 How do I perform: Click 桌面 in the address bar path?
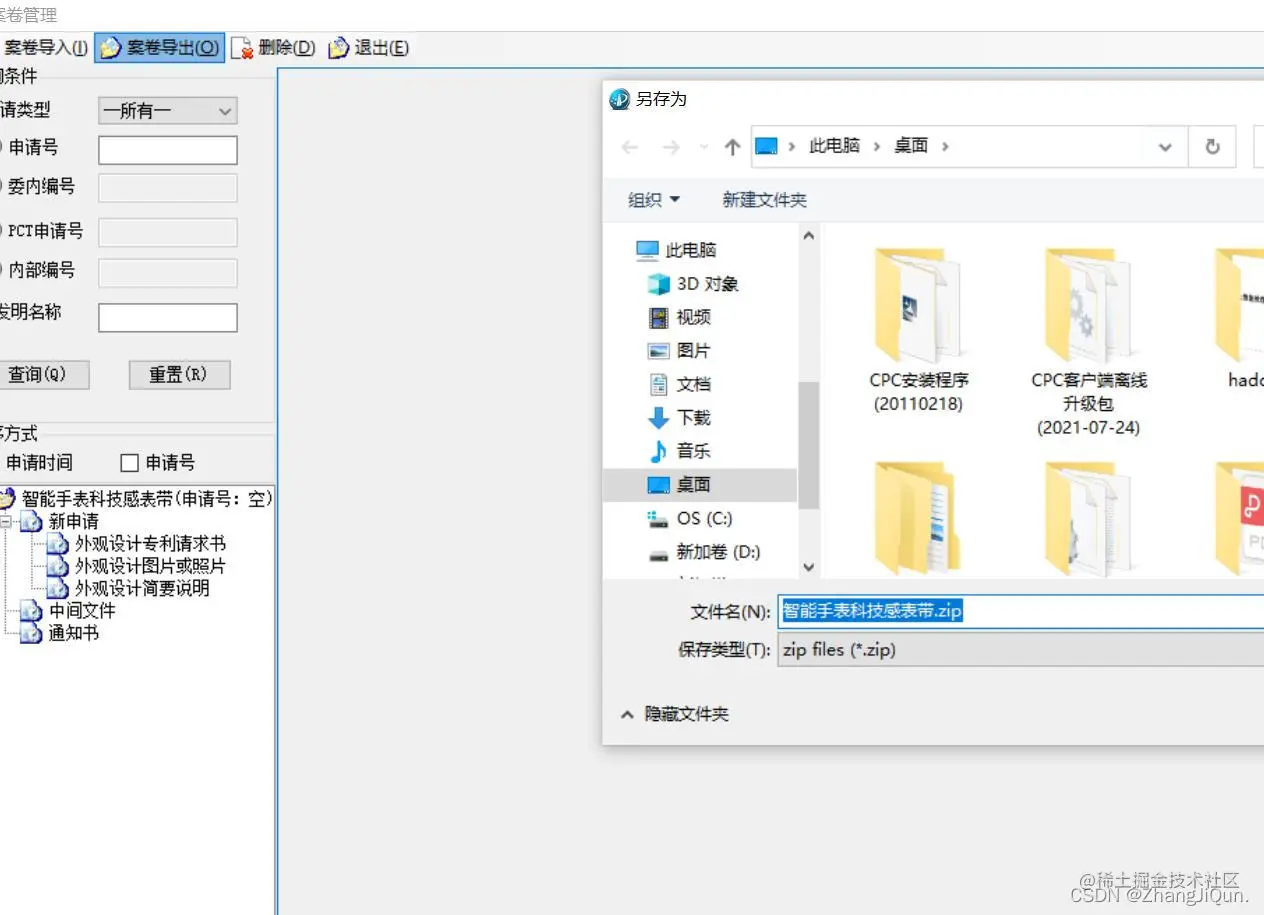[911, 146]
